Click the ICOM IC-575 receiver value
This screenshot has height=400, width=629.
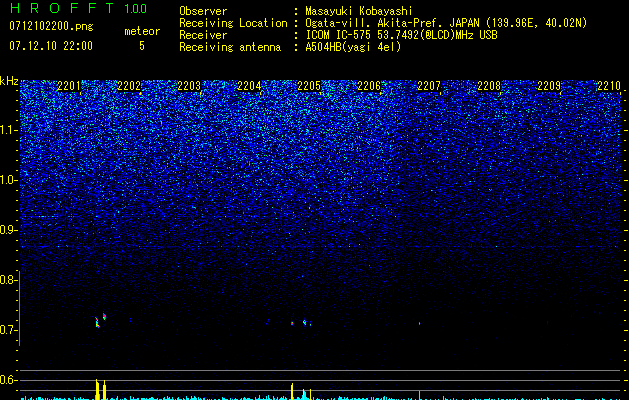pos(401,35)
